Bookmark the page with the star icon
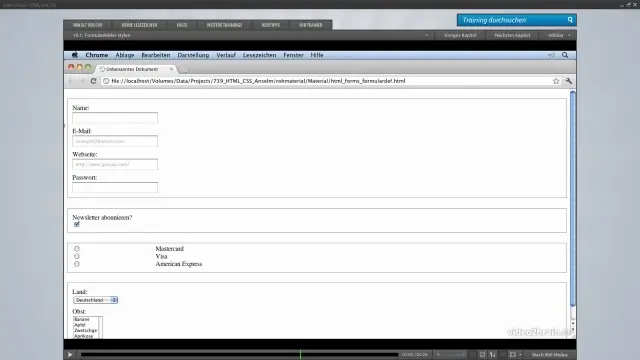The height and width of the screenshot is (360, 640). pyautogui.click(x=556, y=81)
